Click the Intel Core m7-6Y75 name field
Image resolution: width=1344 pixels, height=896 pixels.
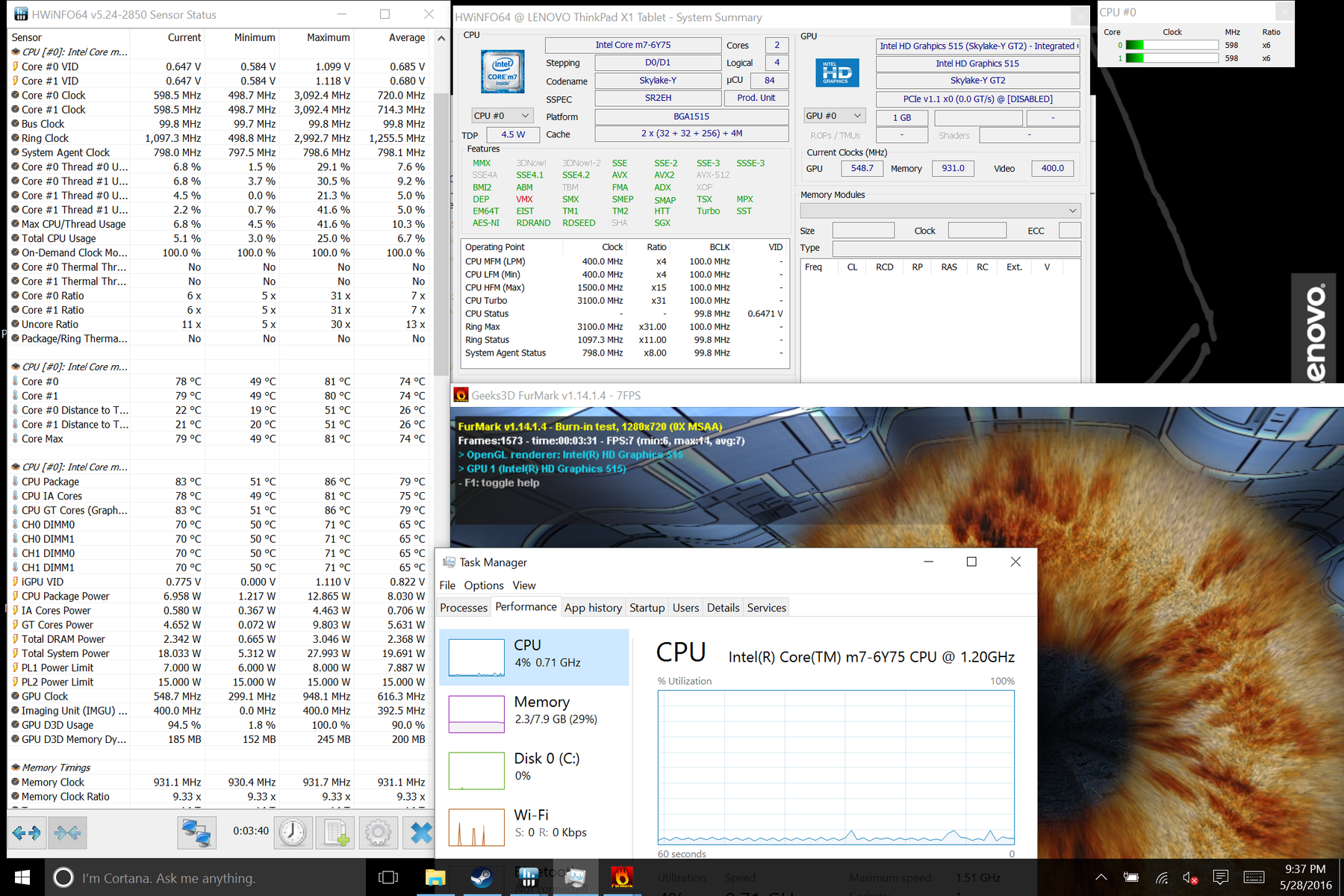(632, 45)
